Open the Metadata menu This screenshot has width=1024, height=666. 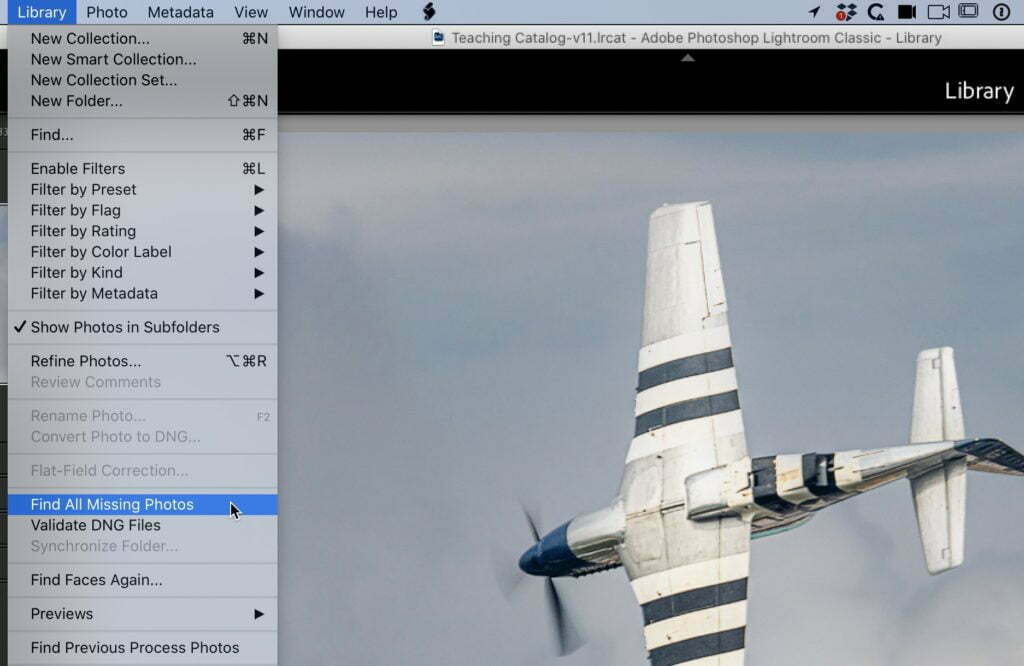coord(180,12)
